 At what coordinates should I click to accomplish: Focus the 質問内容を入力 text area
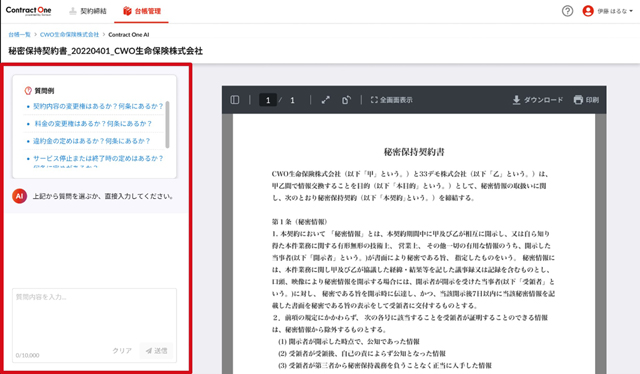(x=94, y=316)
